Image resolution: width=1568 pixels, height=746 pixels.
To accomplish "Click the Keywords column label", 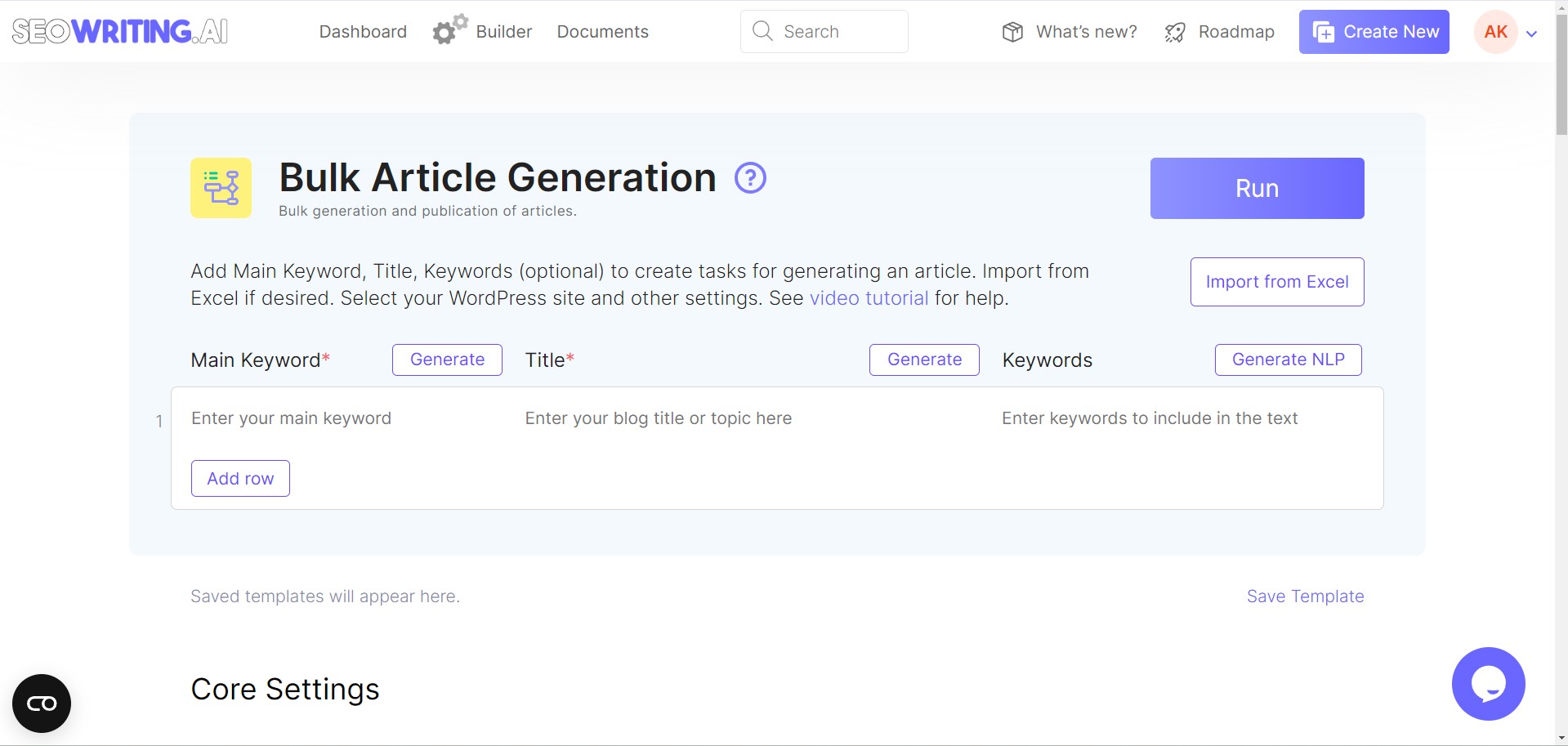I will tap(1048, 360).
